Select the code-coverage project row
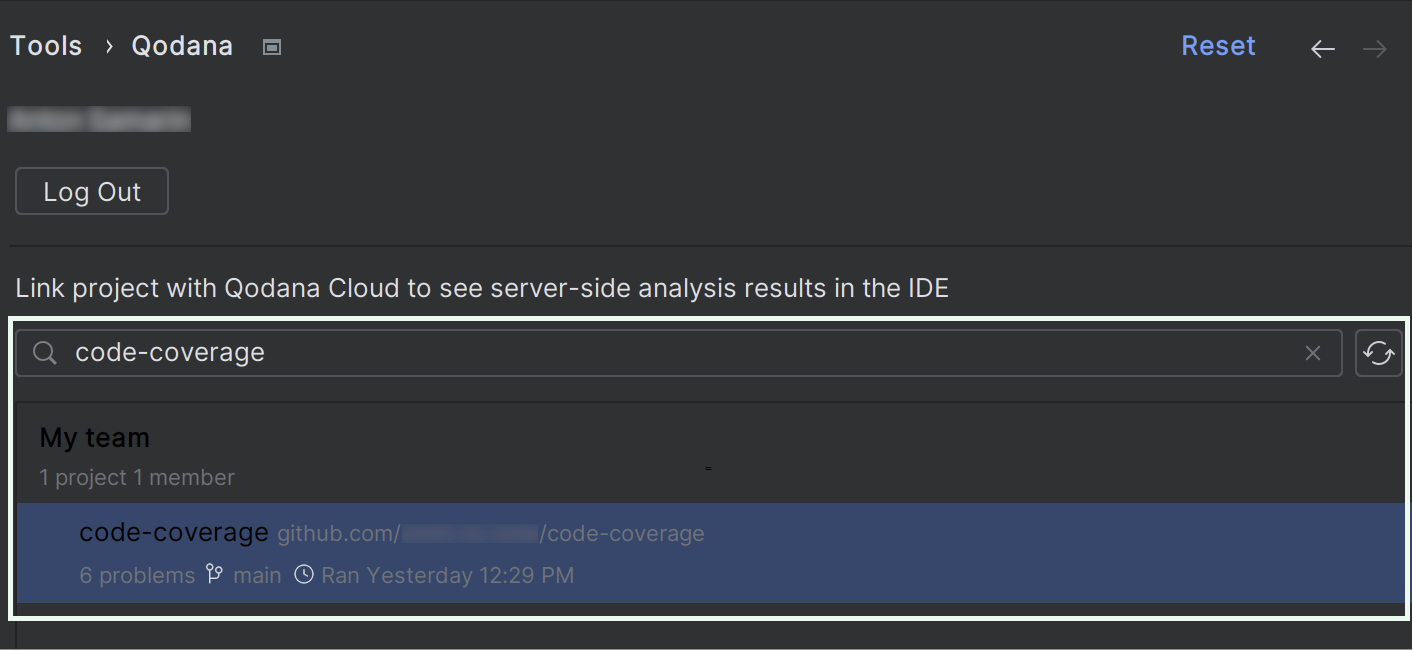Viewport: 1413px width, 650px height. pos(500,552)
